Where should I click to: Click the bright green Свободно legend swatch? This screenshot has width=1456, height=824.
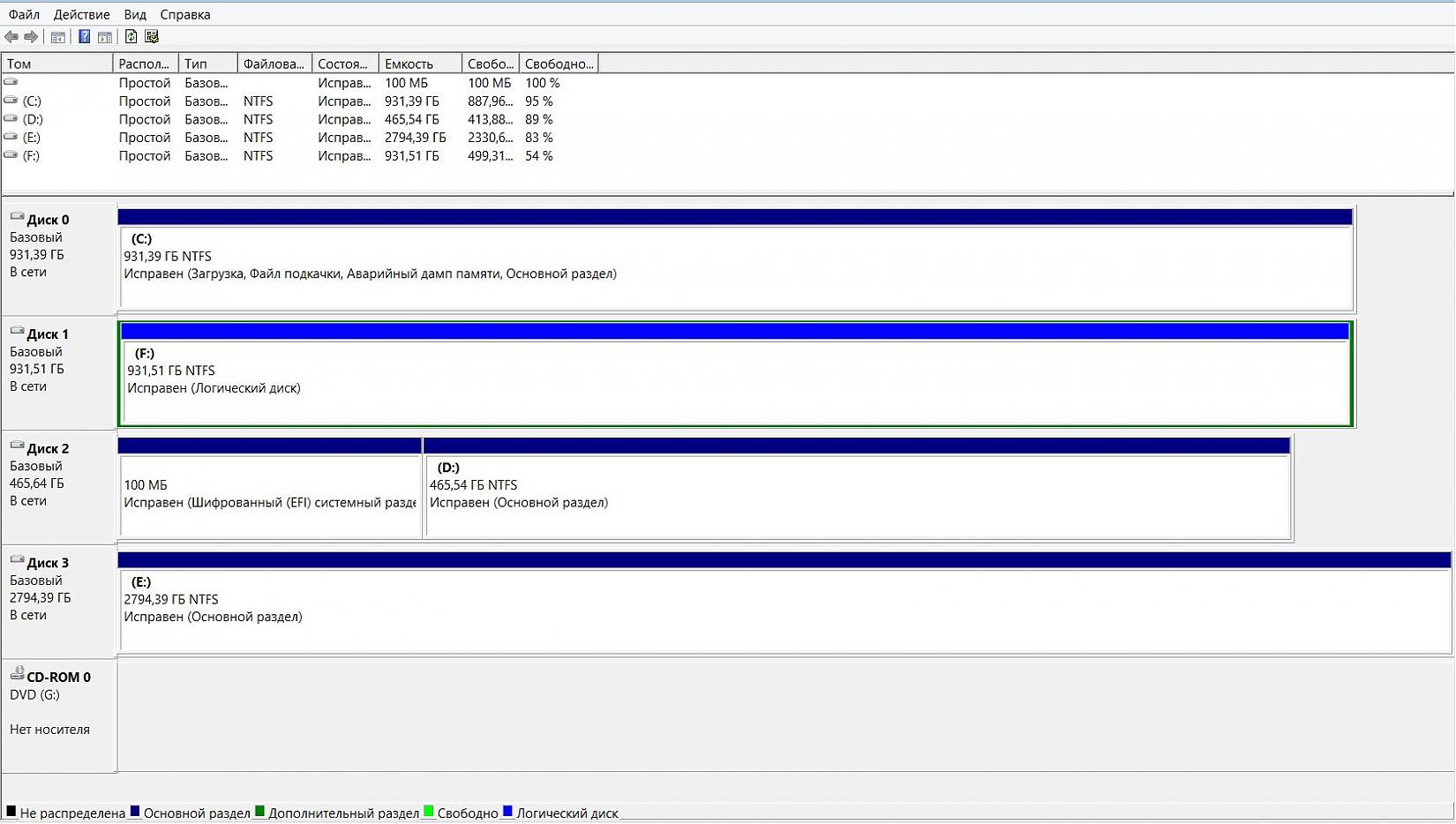coord(429,812)
